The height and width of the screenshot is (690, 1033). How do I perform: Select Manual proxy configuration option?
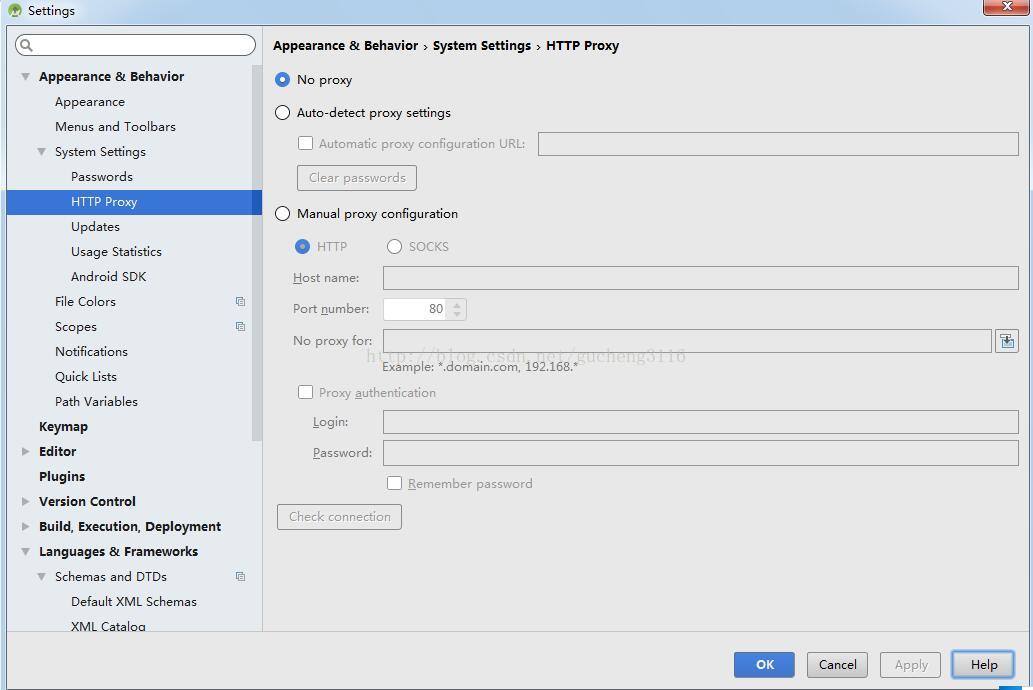pyautogui.click(x=283, y=214)
